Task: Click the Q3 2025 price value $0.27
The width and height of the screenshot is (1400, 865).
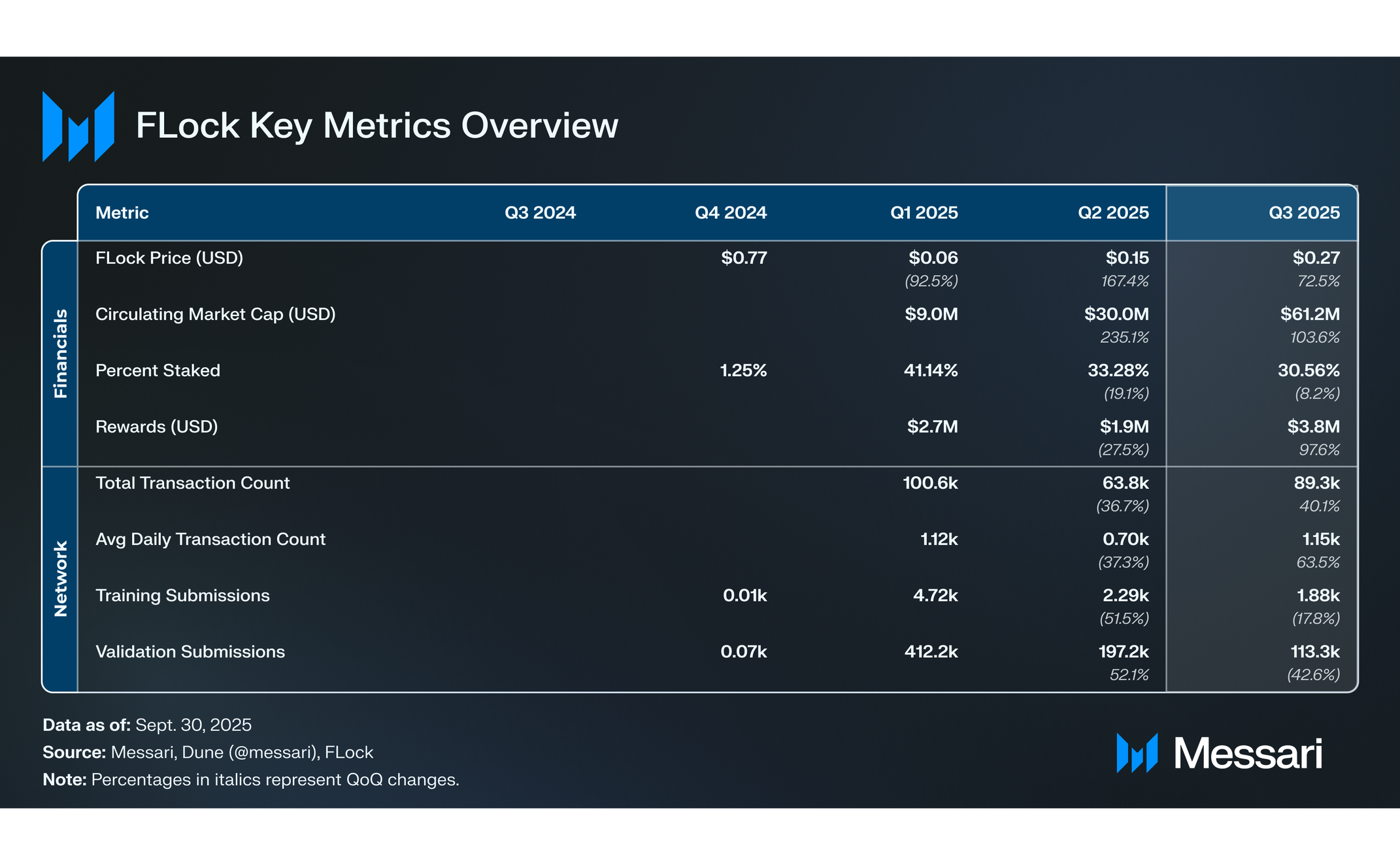Action: [1316, 258]
